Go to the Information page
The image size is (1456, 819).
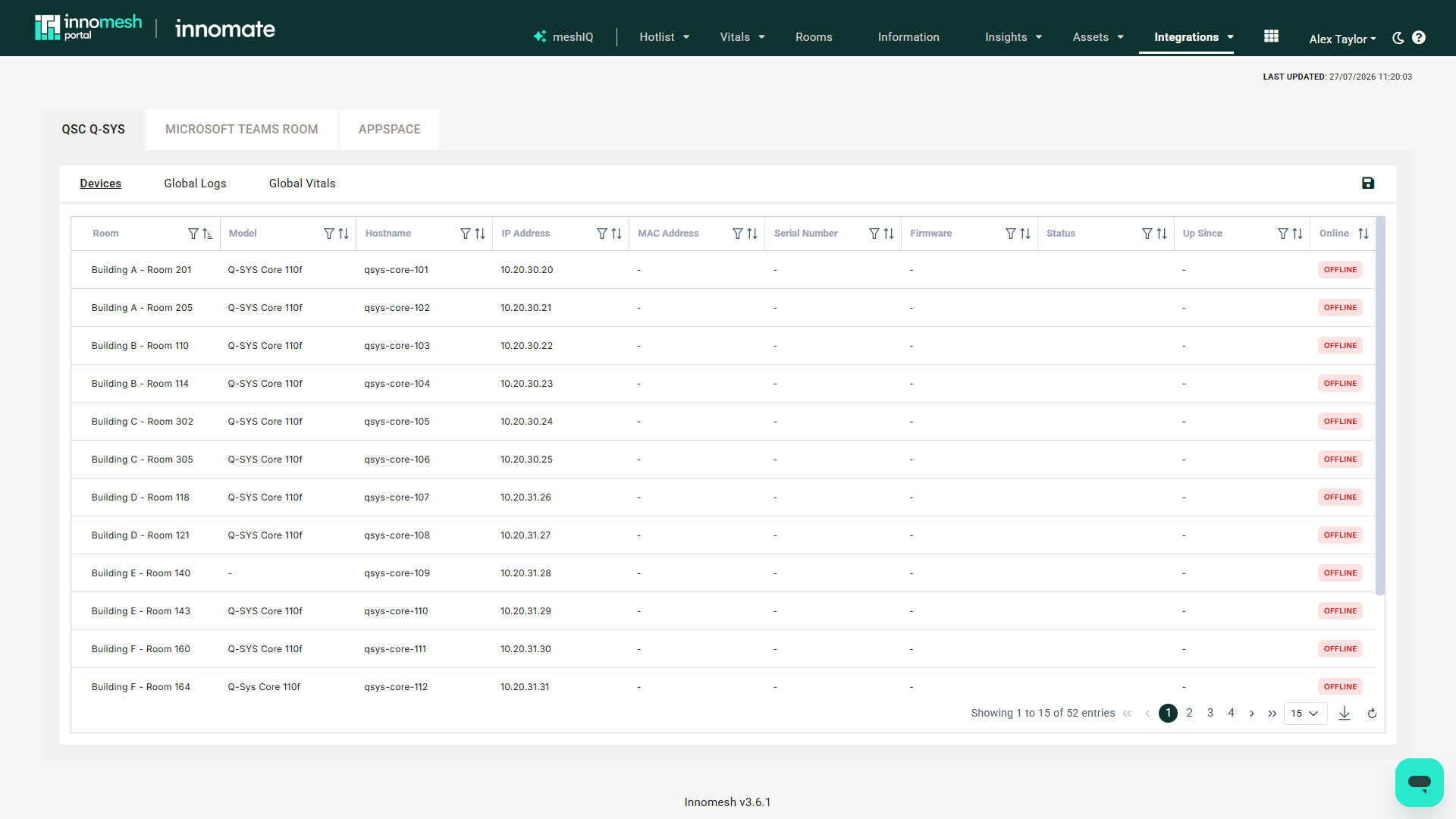tap(908, 36)
